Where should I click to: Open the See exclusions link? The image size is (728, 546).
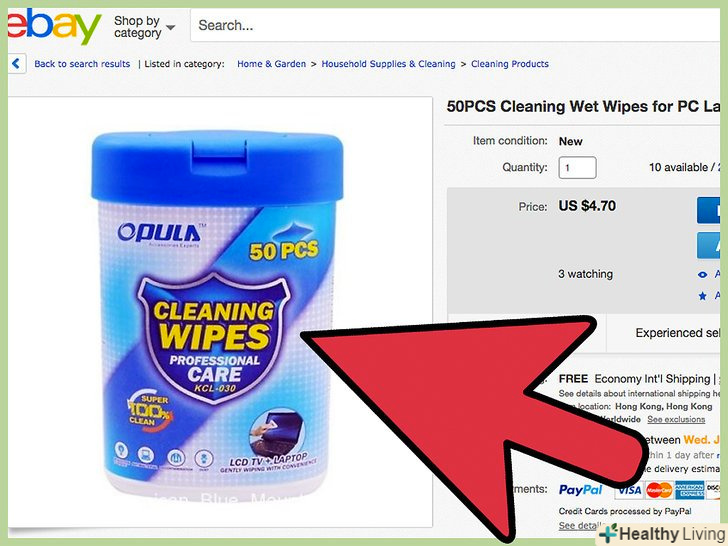click(x=676, y=419)
